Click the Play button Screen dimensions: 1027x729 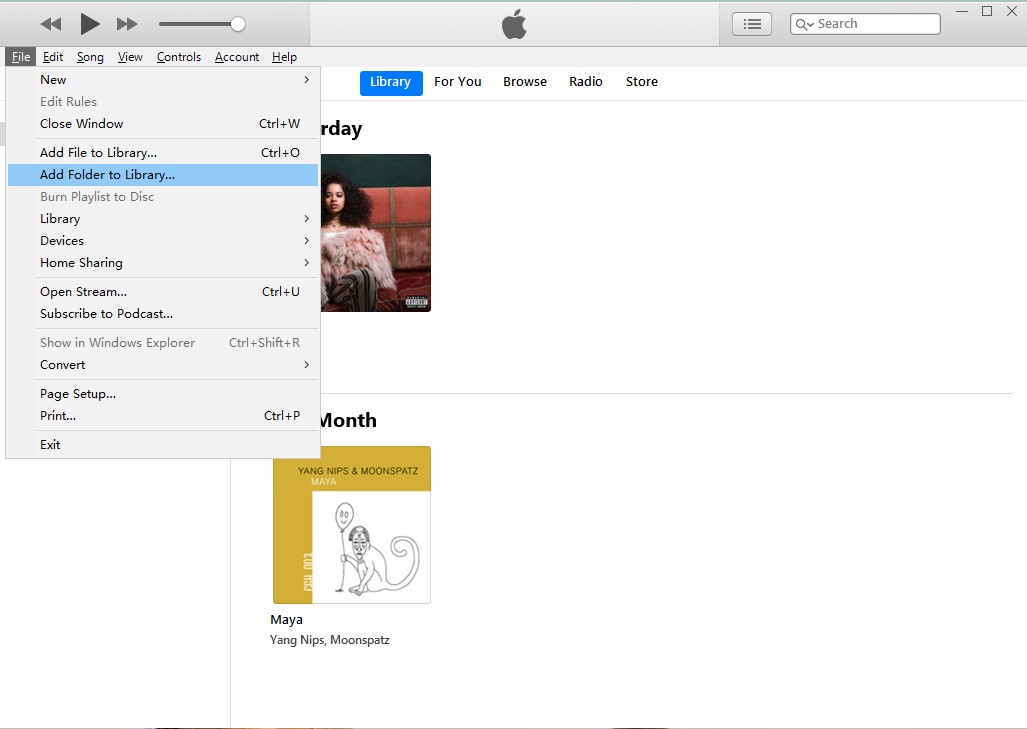[x=90, y=24]
